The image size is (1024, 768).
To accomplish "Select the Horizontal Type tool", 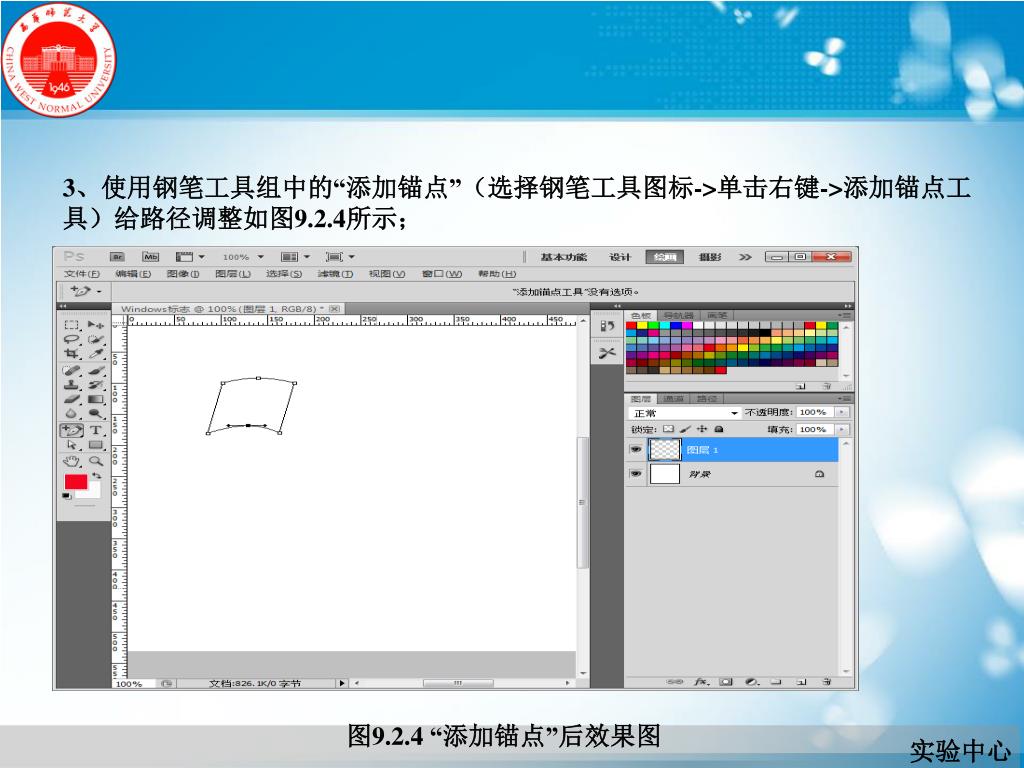I will pyautogui.click(x=96, y=430).
